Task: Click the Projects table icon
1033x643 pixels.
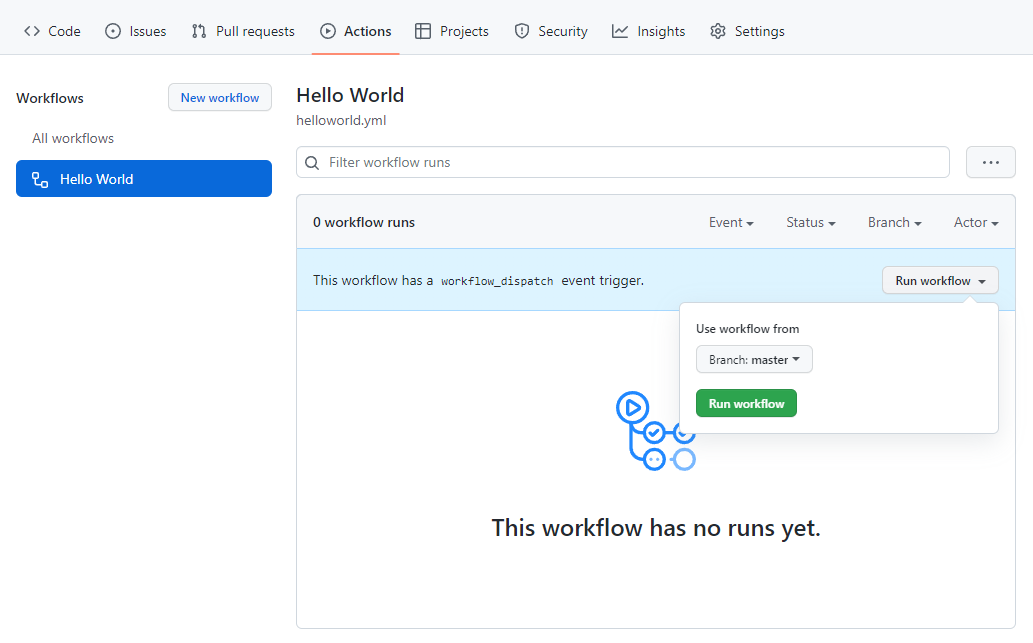Action: click(x=423, y=31)
